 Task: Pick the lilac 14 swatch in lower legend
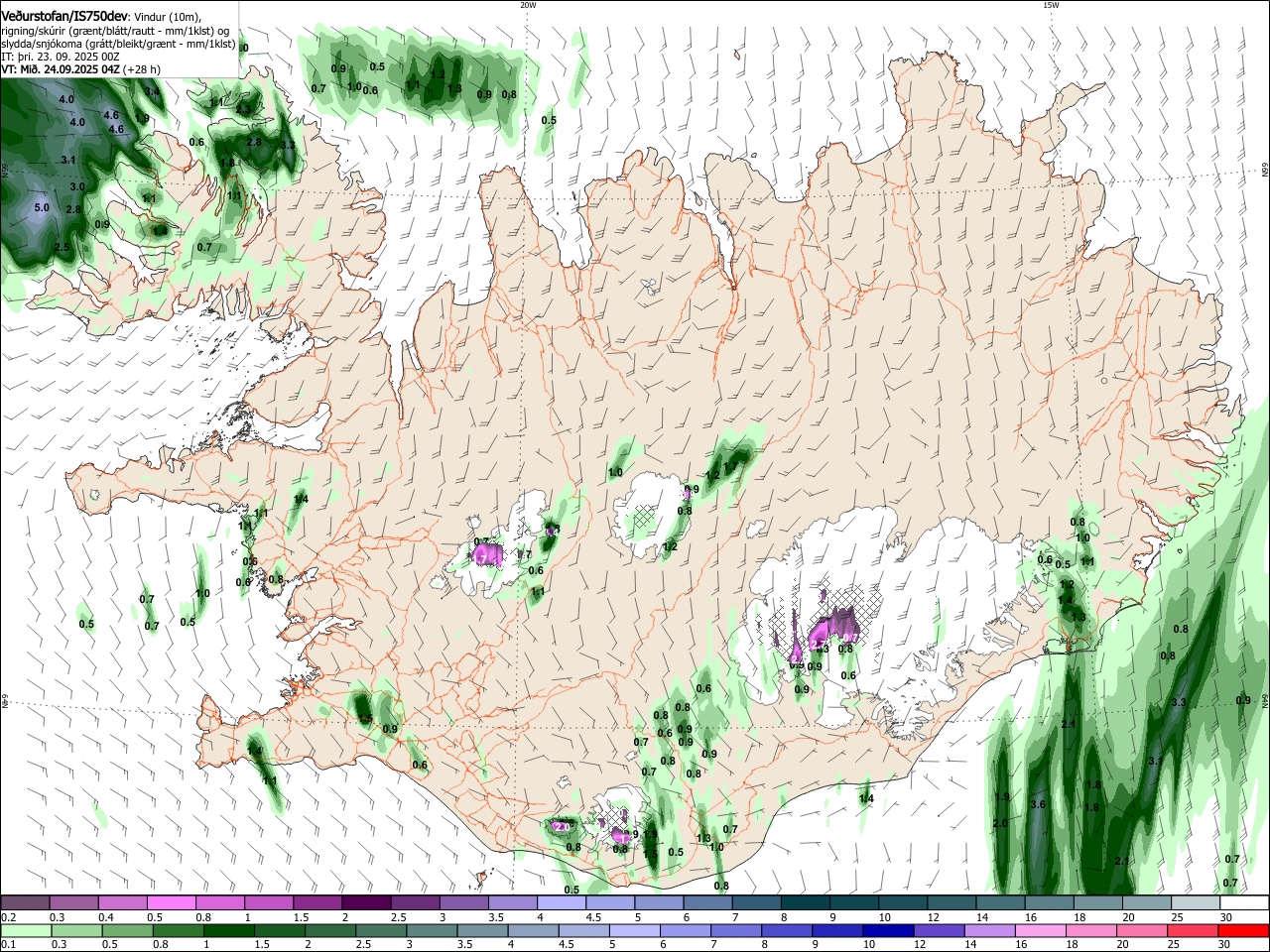point(989,931)
